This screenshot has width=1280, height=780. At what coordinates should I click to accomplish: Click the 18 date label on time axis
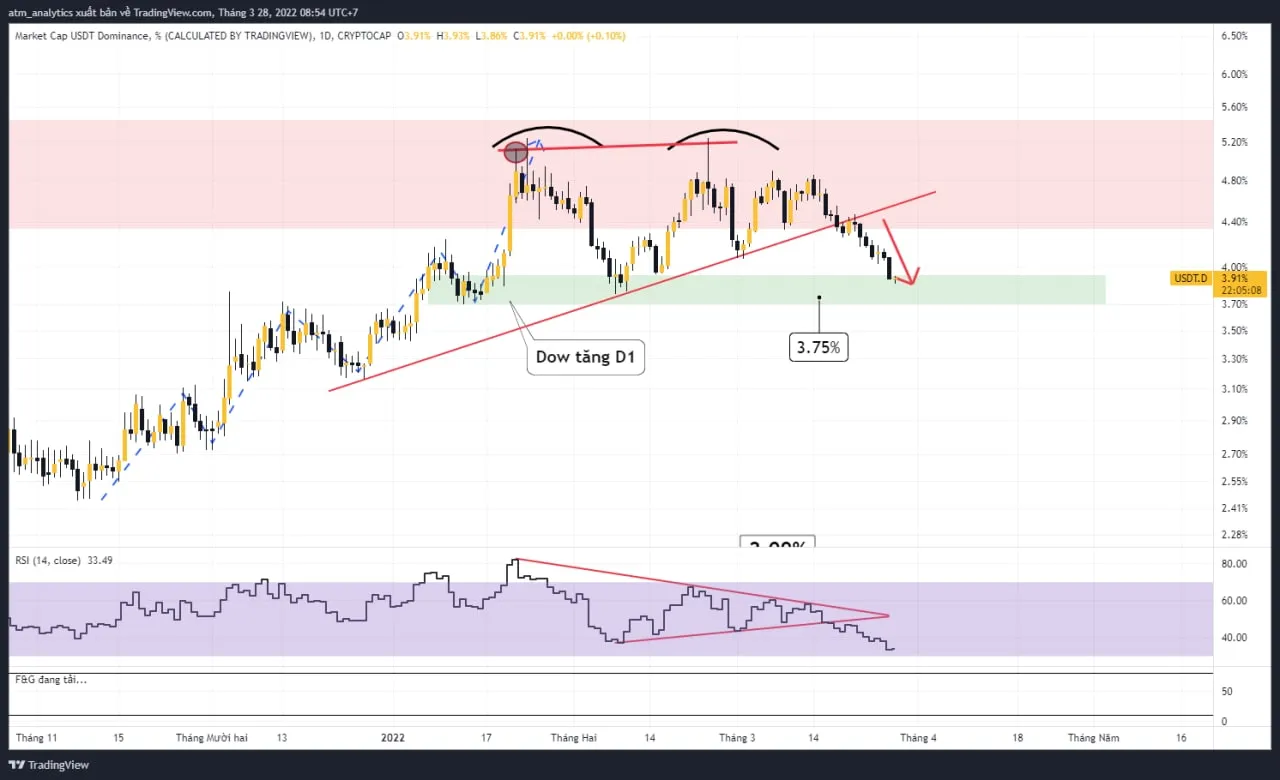[x=1017, y=738]
